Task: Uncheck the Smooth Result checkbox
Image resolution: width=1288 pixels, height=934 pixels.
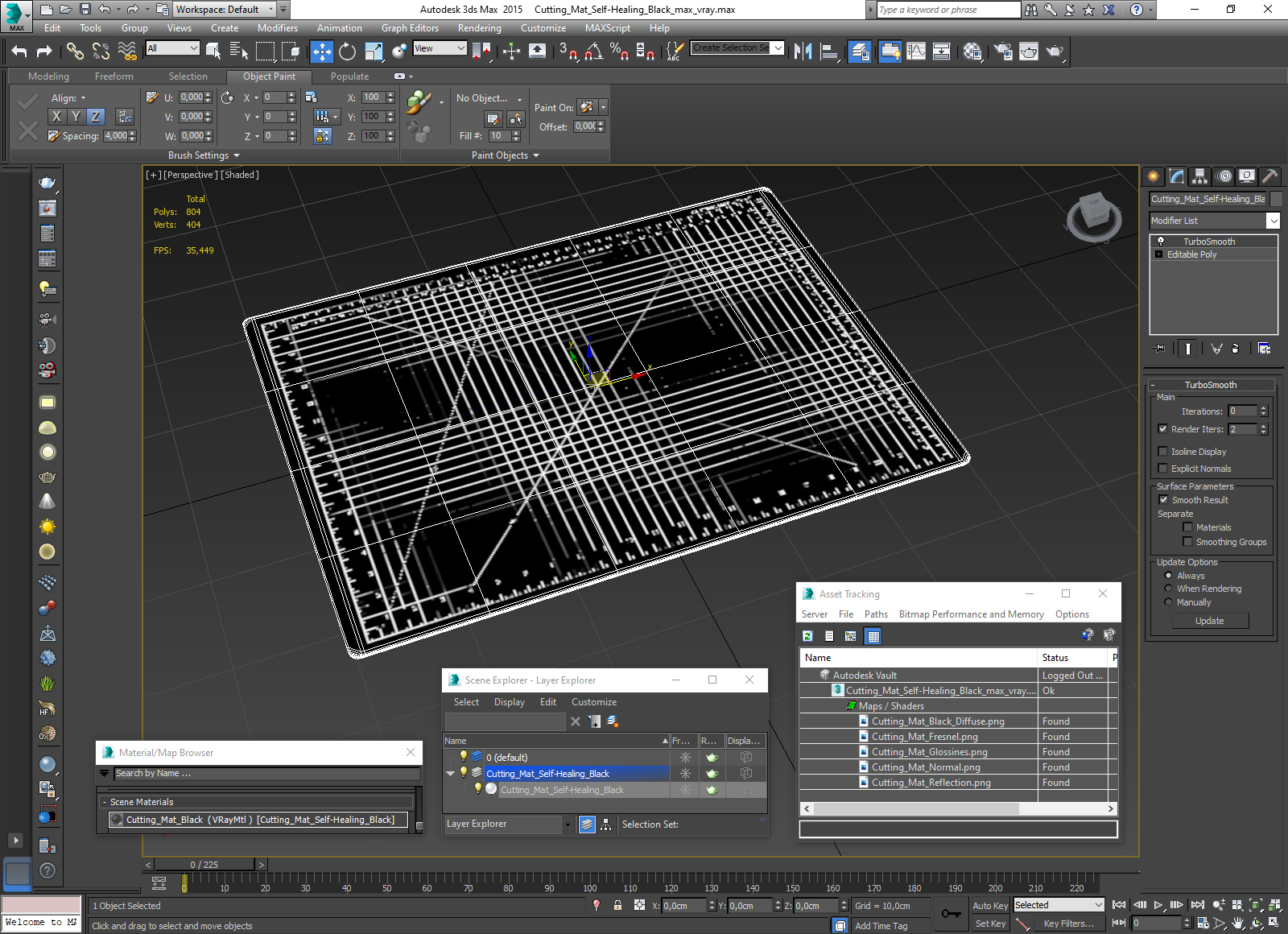Action: pos(1162,500)
